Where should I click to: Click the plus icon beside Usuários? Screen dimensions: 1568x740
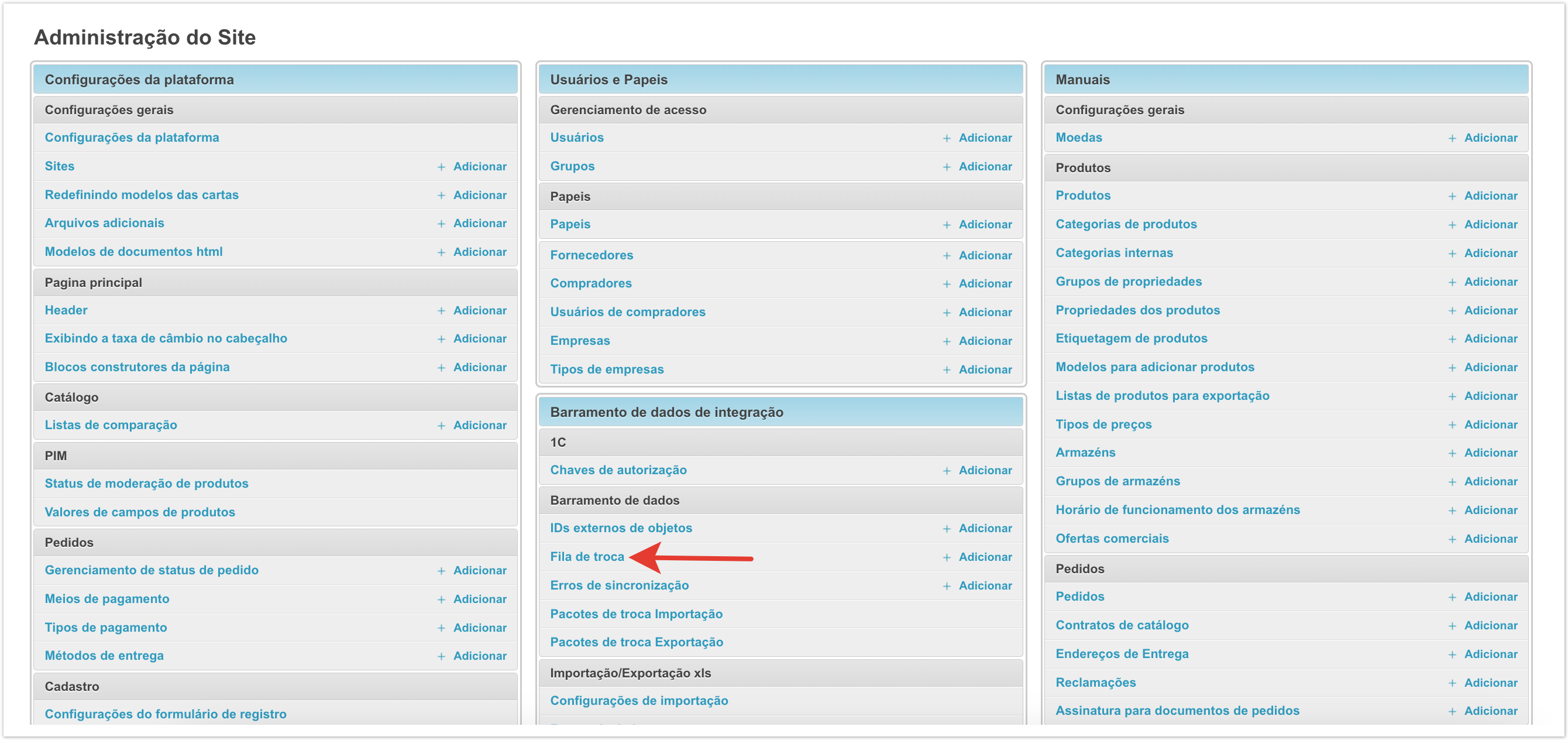(946, 138)
